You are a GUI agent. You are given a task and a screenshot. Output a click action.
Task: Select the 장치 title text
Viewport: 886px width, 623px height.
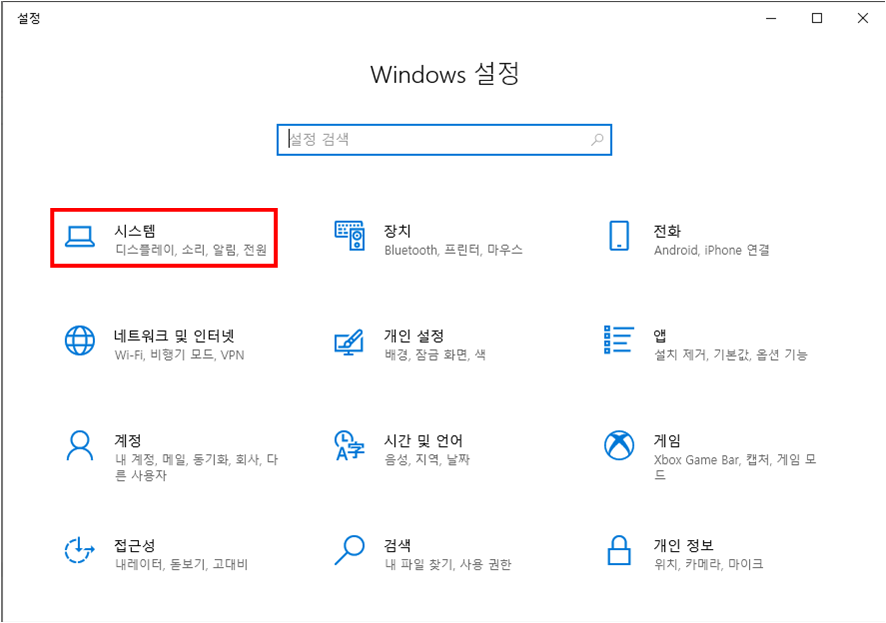pyautogui.click(x=397, y=230)
